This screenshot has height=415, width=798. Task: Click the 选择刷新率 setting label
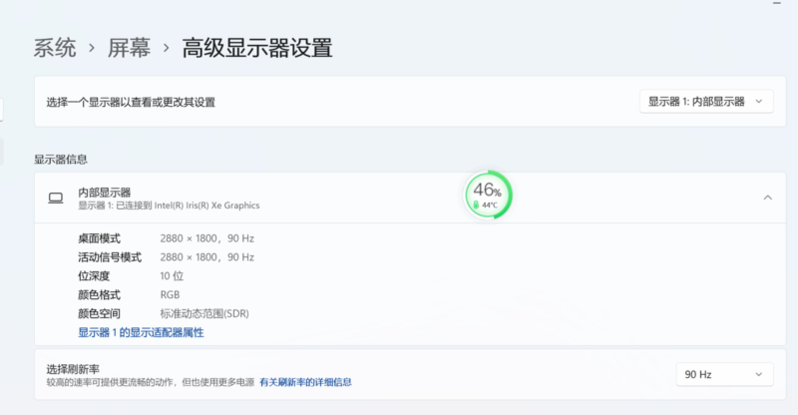[73, 368]
